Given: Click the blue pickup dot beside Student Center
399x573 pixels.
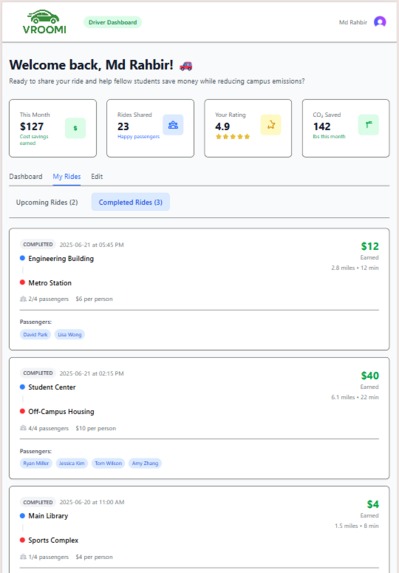Looking at the screenshot, I should click(22, 387).
